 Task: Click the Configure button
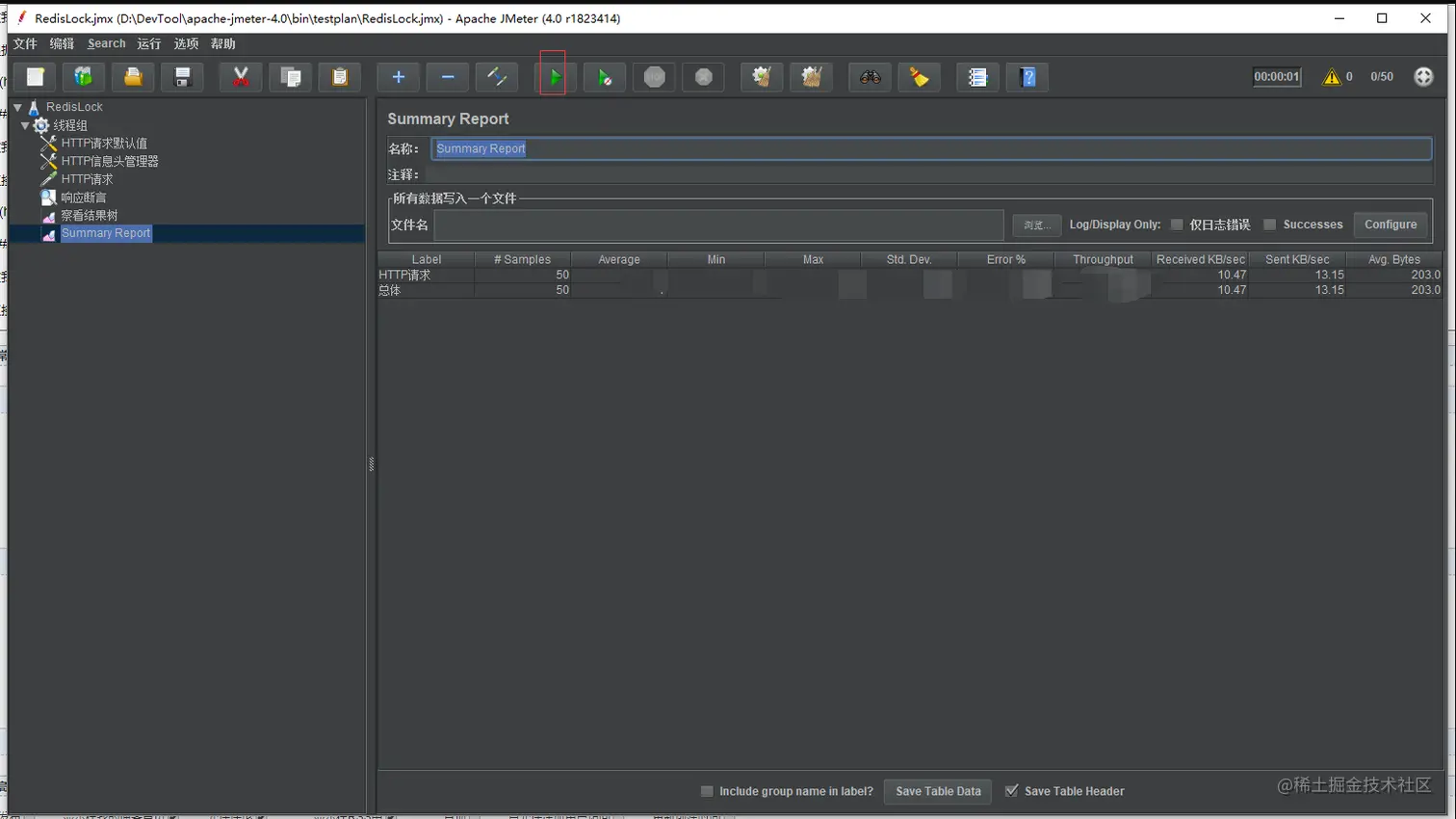click(x=1391, y=225)
